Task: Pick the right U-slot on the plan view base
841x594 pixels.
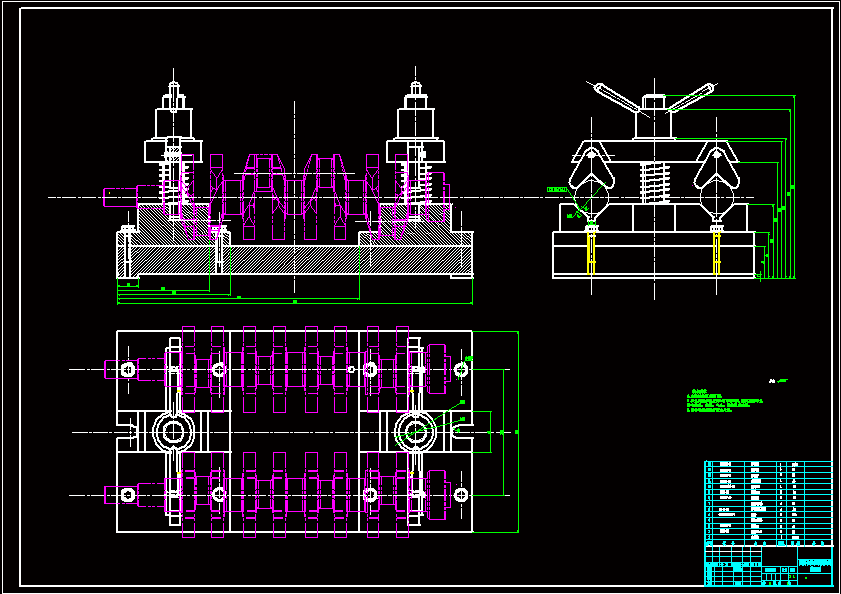Action: coord(462,432)
